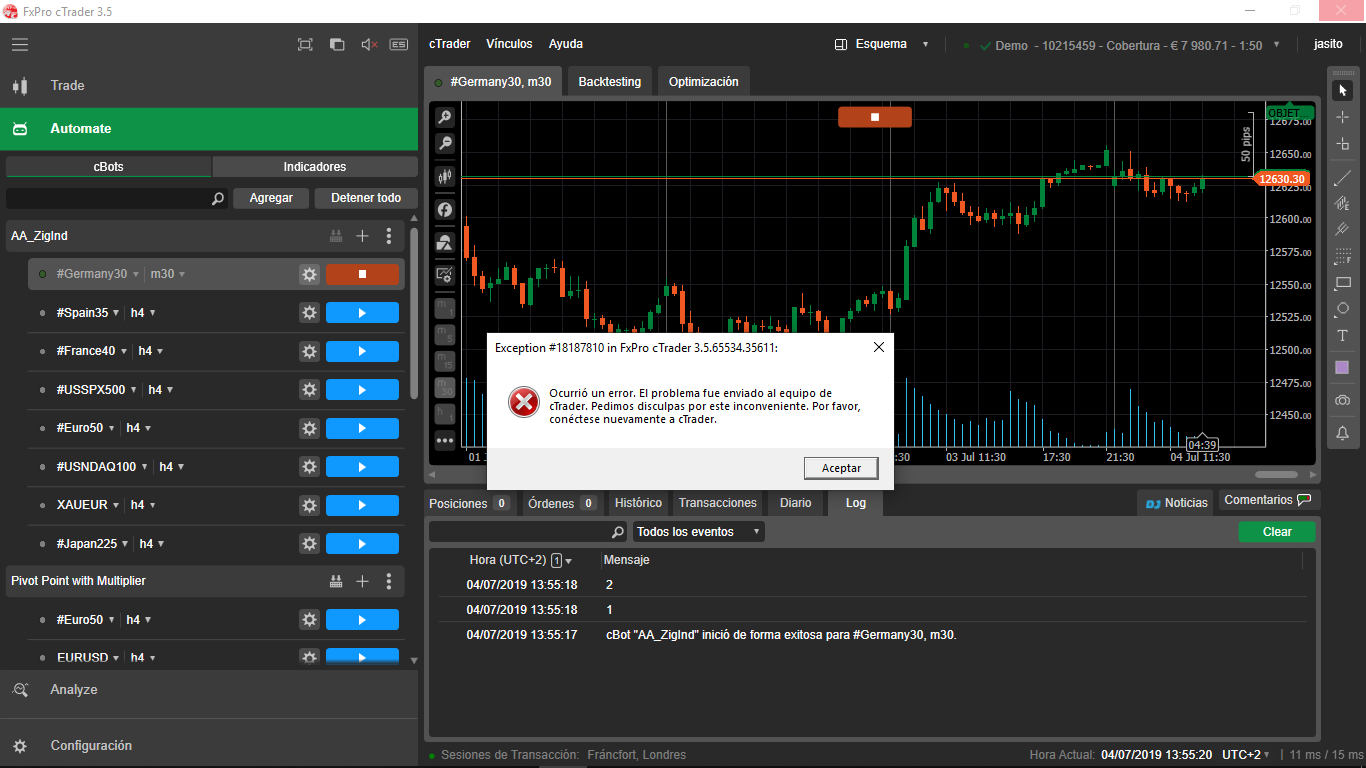Select the Fibonacci retracement tool
Viewport: 1366px width, 768px height.
pos(1342,256)
